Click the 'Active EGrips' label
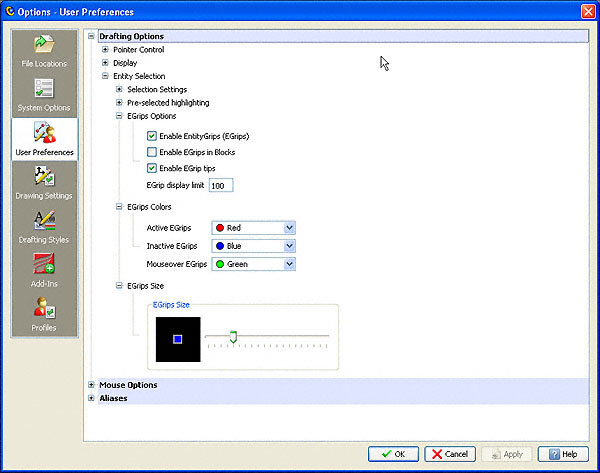The image size is (600, 473). 169,228
